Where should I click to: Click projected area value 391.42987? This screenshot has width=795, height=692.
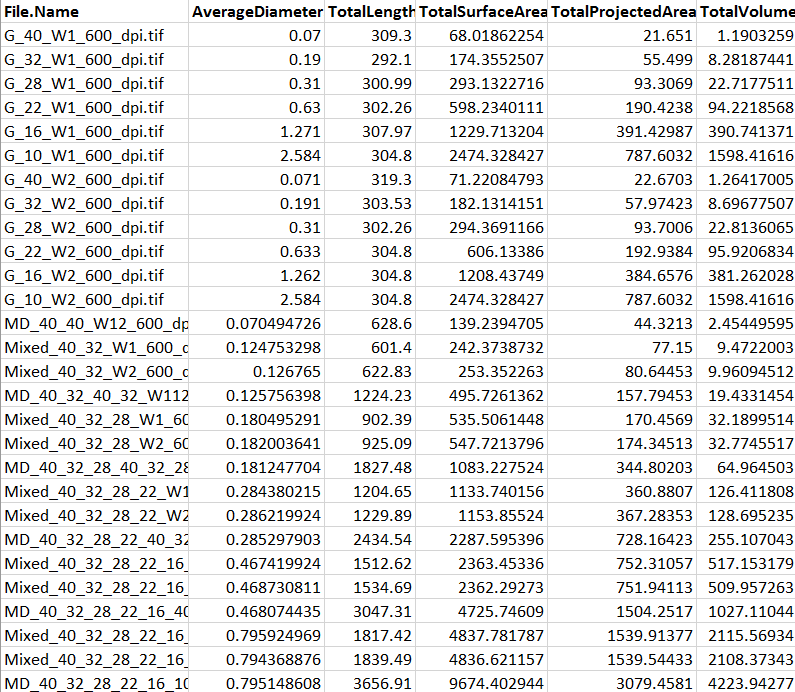click(622, 131)
